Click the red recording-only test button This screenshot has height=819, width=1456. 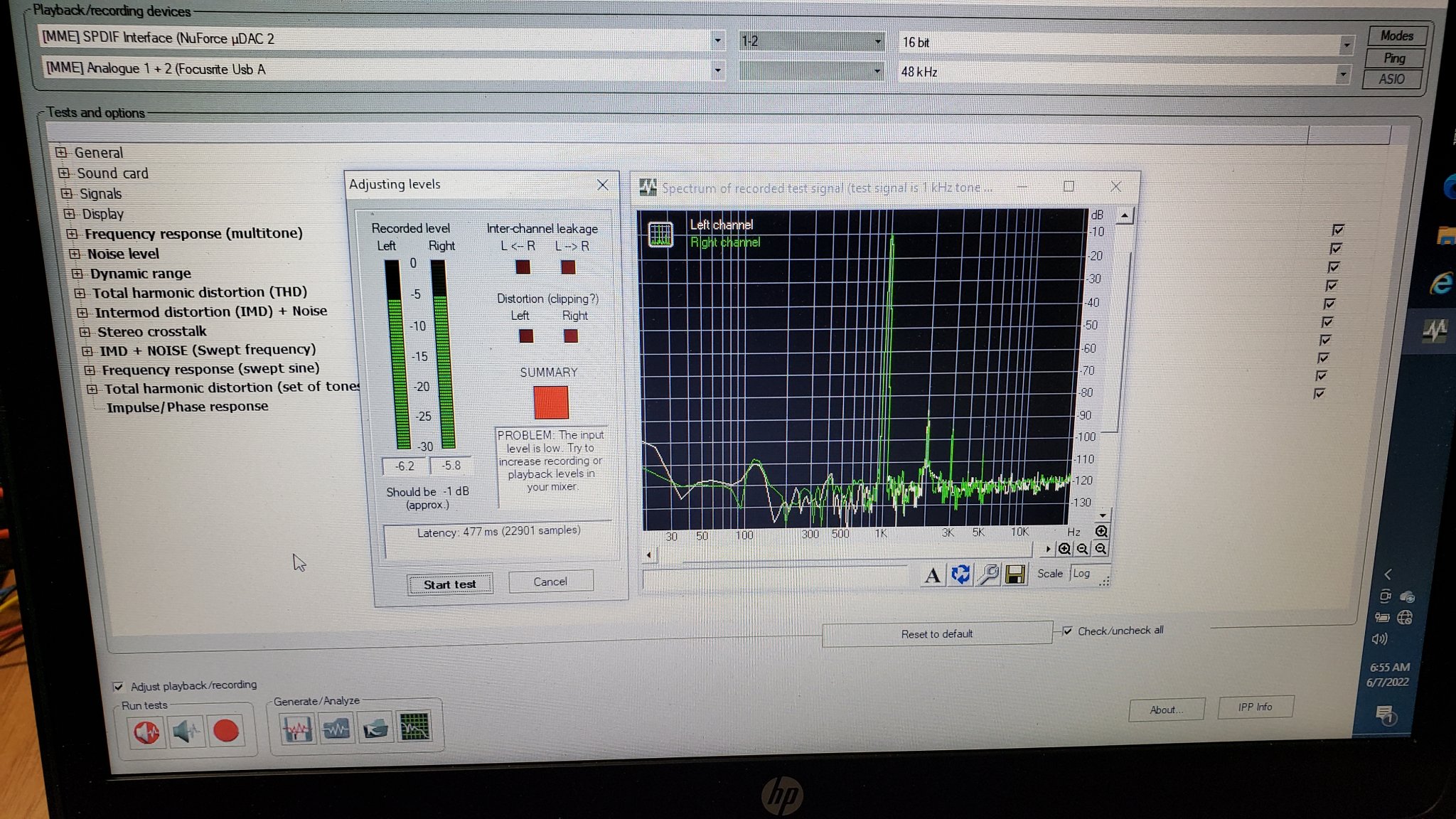(x=226, y=730)
